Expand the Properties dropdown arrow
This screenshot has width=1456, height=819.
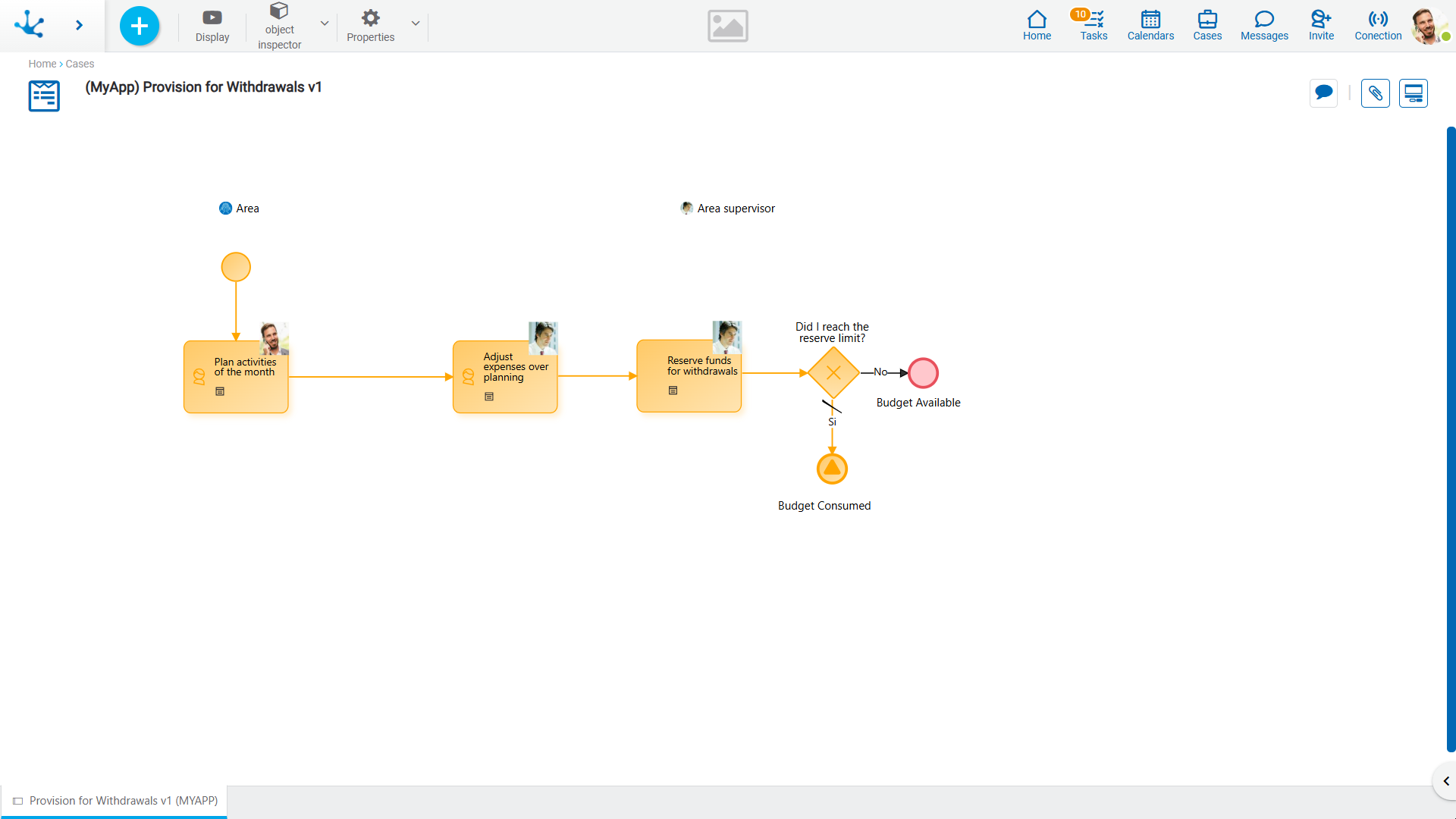pos(416,24)
